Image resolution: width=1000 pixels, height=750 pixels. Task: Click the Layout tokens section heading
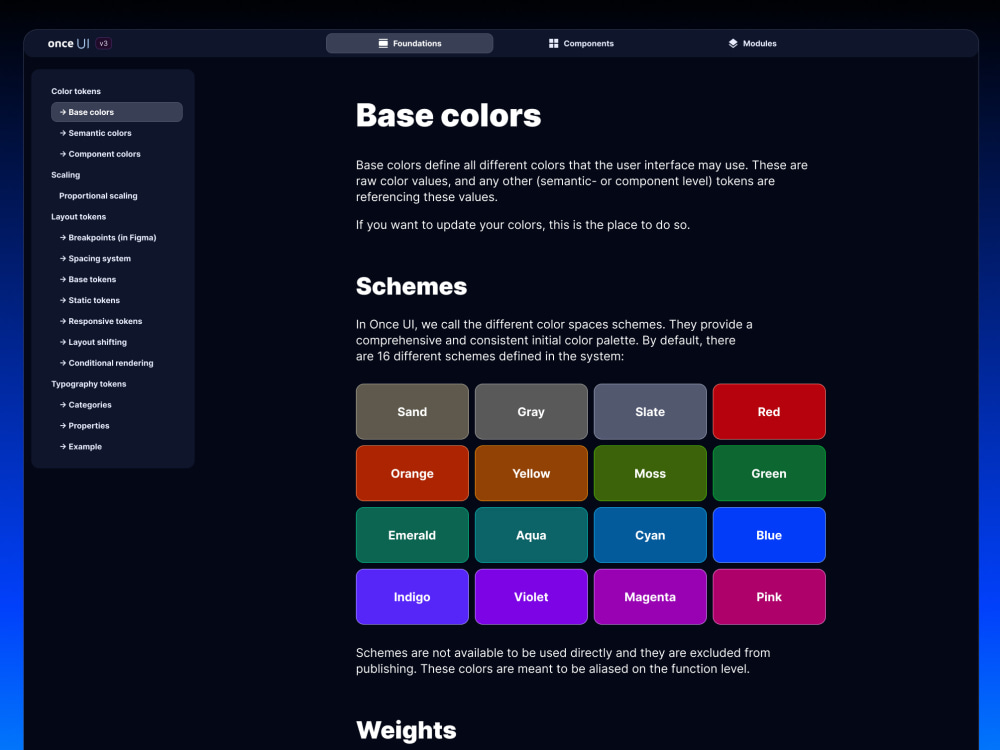(78, 217)
